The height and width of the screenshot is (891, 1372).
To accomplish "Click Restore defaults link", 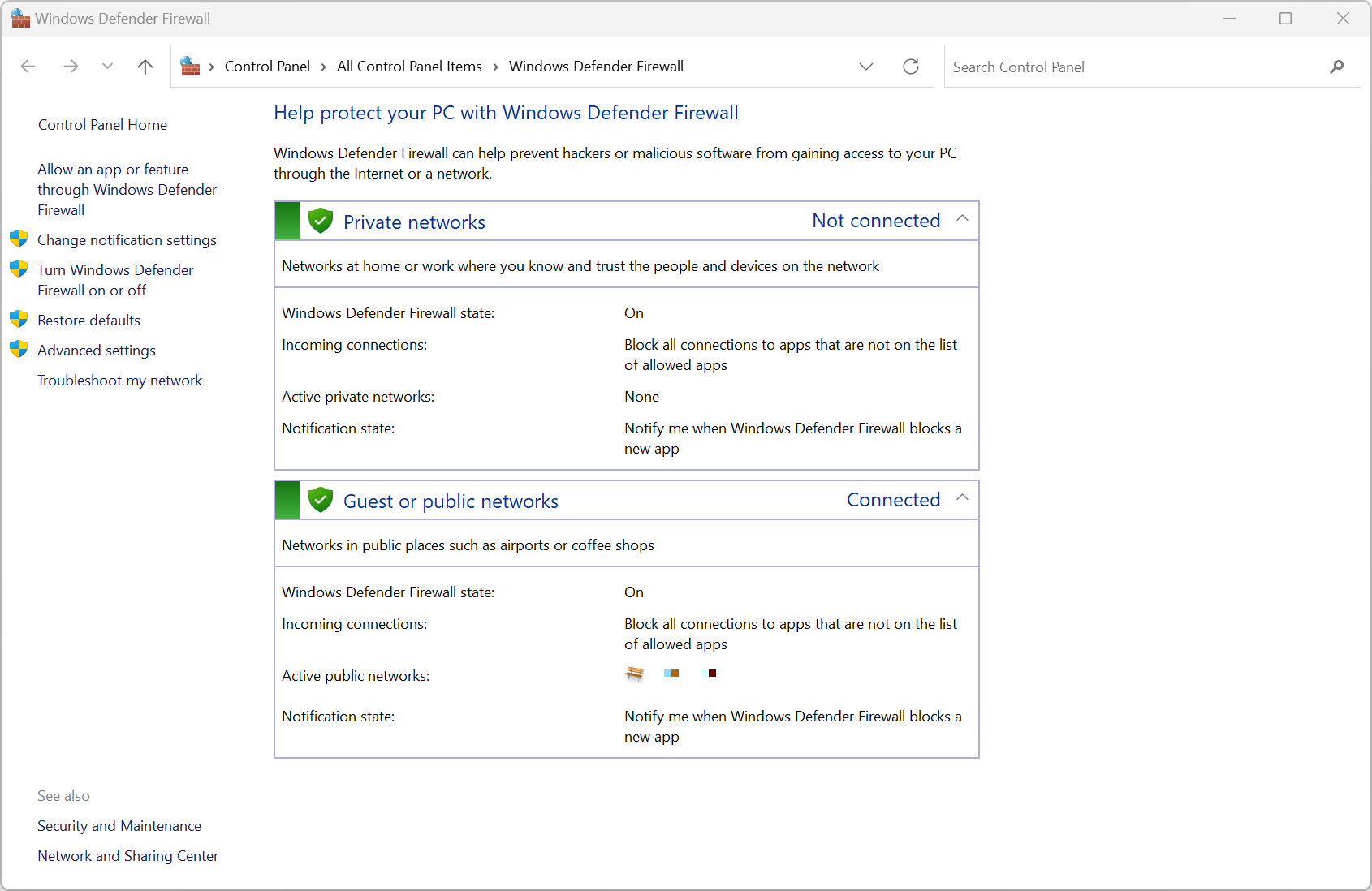I will [88, 321].
